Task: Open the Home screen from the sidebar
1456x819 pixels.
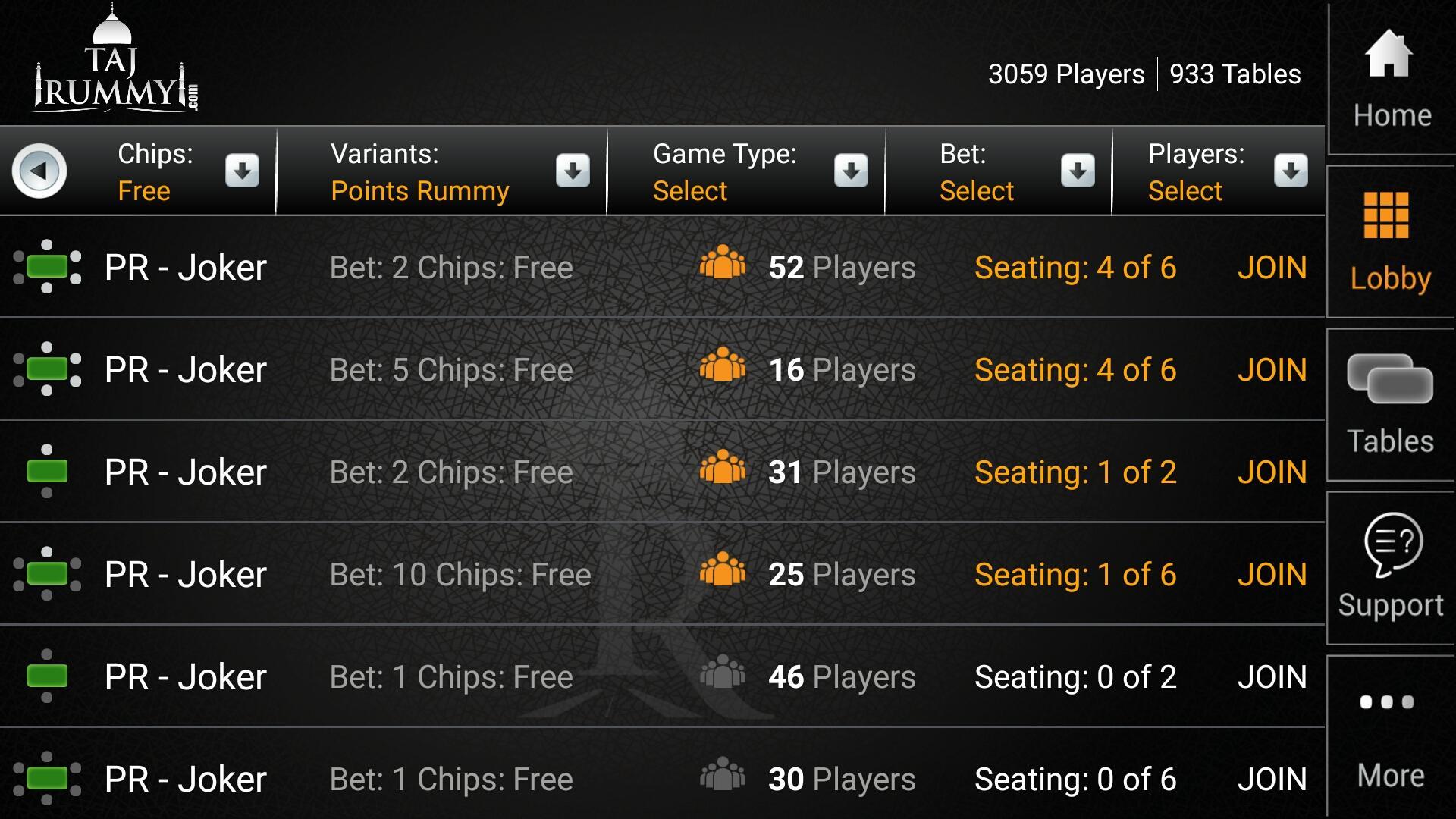Action: (1388, 76)
